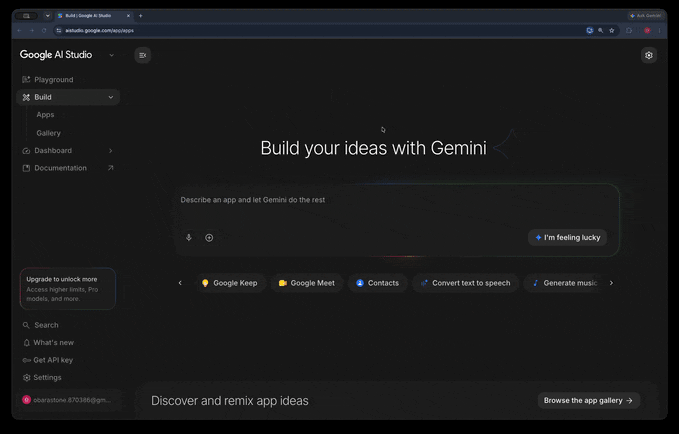The image size is (679, 434).
Task: Click the Build tools icon in sidebar
Action: click(x=26, y=97)
